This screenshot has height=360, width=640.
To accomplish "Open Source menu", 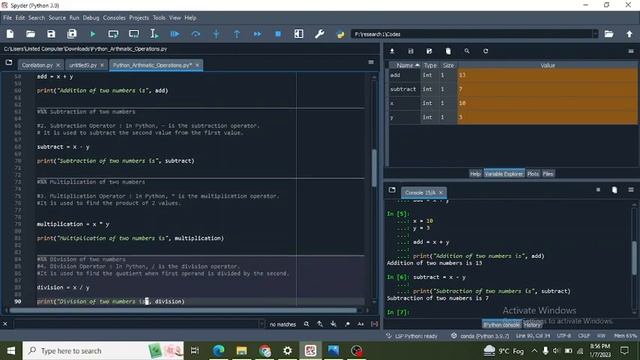I will coord(57,18).
